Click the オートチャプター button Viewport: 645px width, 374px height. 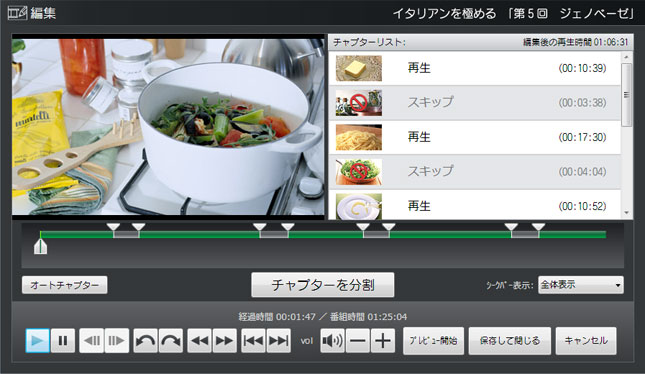65,285
